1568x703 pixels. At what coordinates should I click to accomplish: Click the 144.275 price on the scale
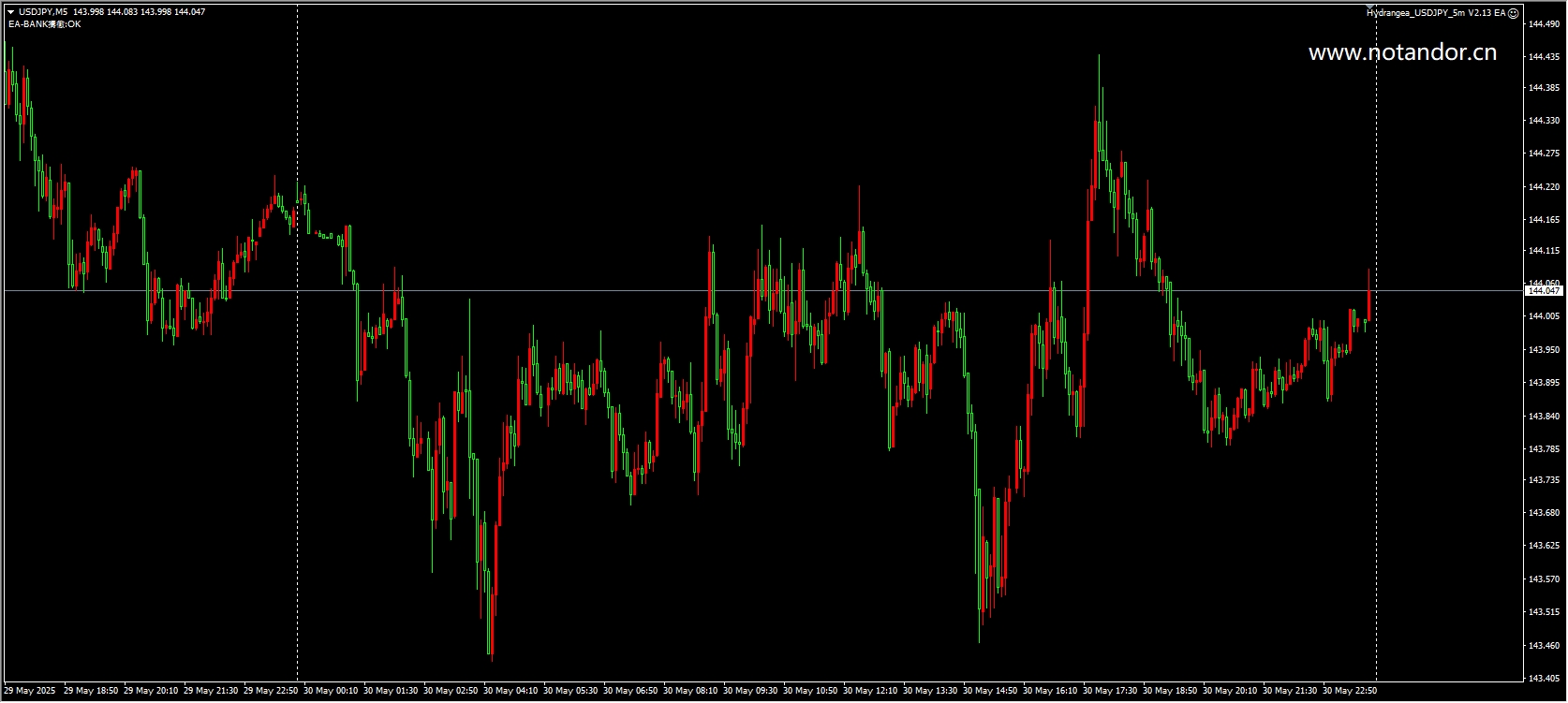1544,154
